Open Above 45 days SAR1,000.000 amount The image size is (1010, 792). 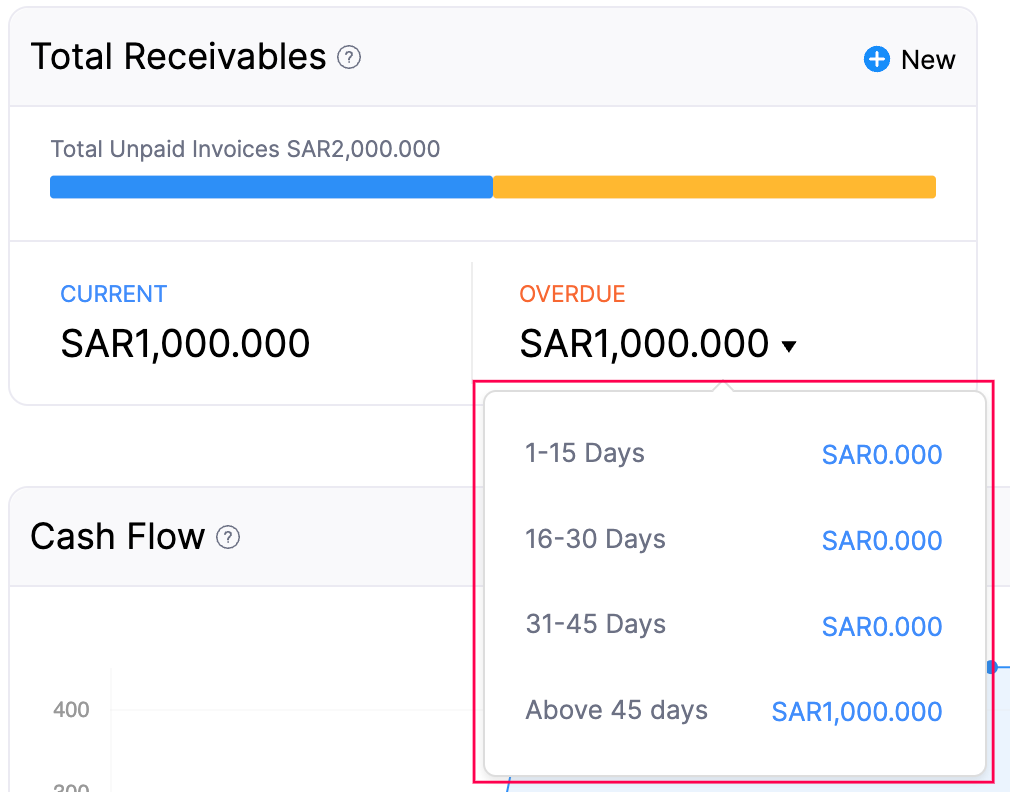[x=856, y=711]
